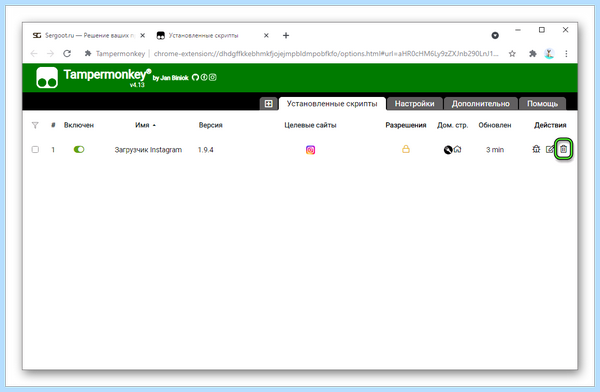Viewport: 600px width, 392px height.
Task: Close the Sergoot.ru browser tab
Action: click(142, 36)
